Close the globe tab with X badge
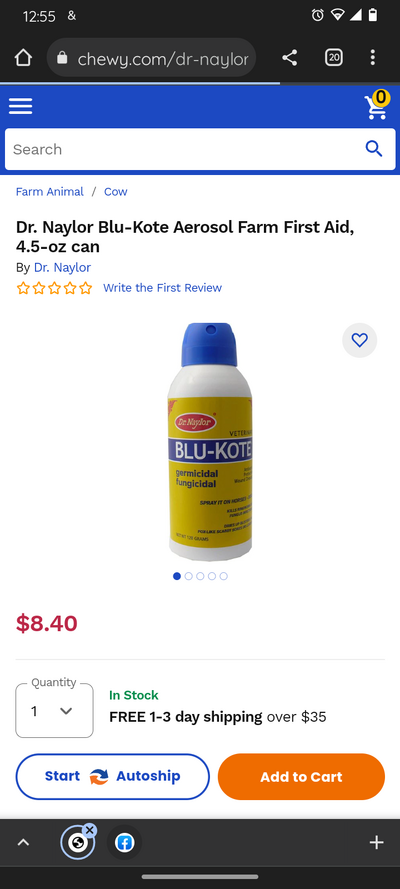This screenshot has width=400, height=889. (89, 830)
